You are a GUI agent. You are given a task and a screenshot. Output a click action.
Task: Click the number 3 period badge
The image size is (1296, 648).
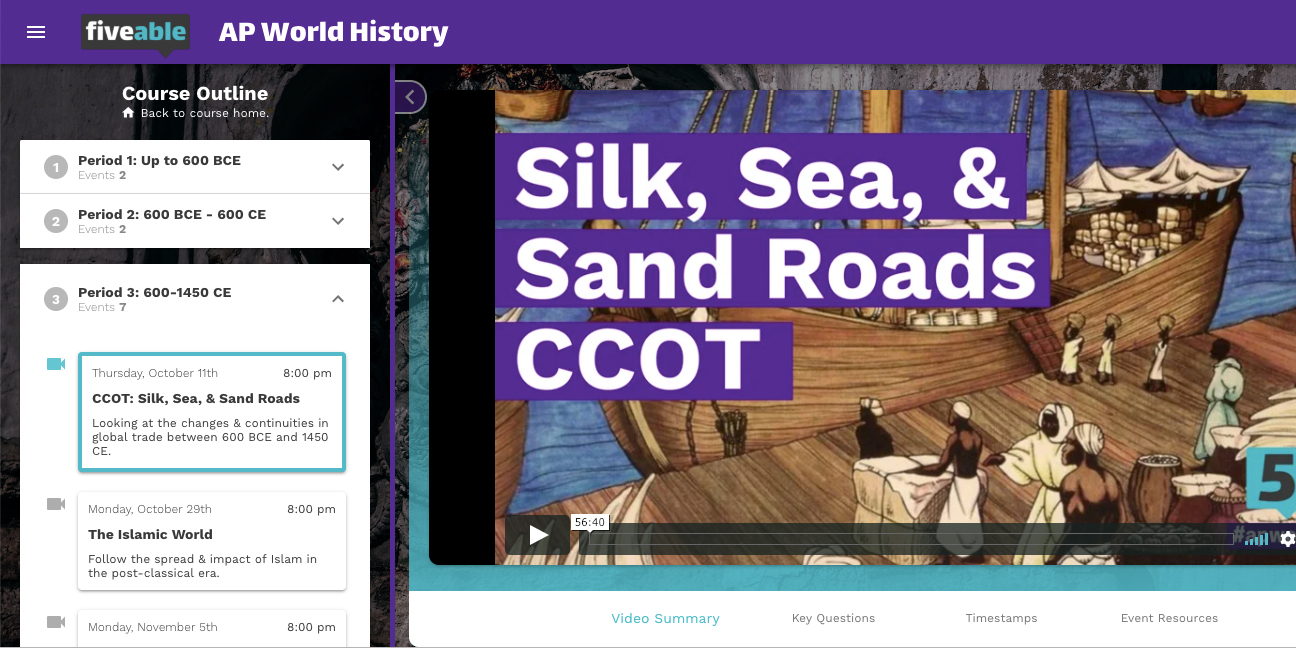[x=56, y=299]
